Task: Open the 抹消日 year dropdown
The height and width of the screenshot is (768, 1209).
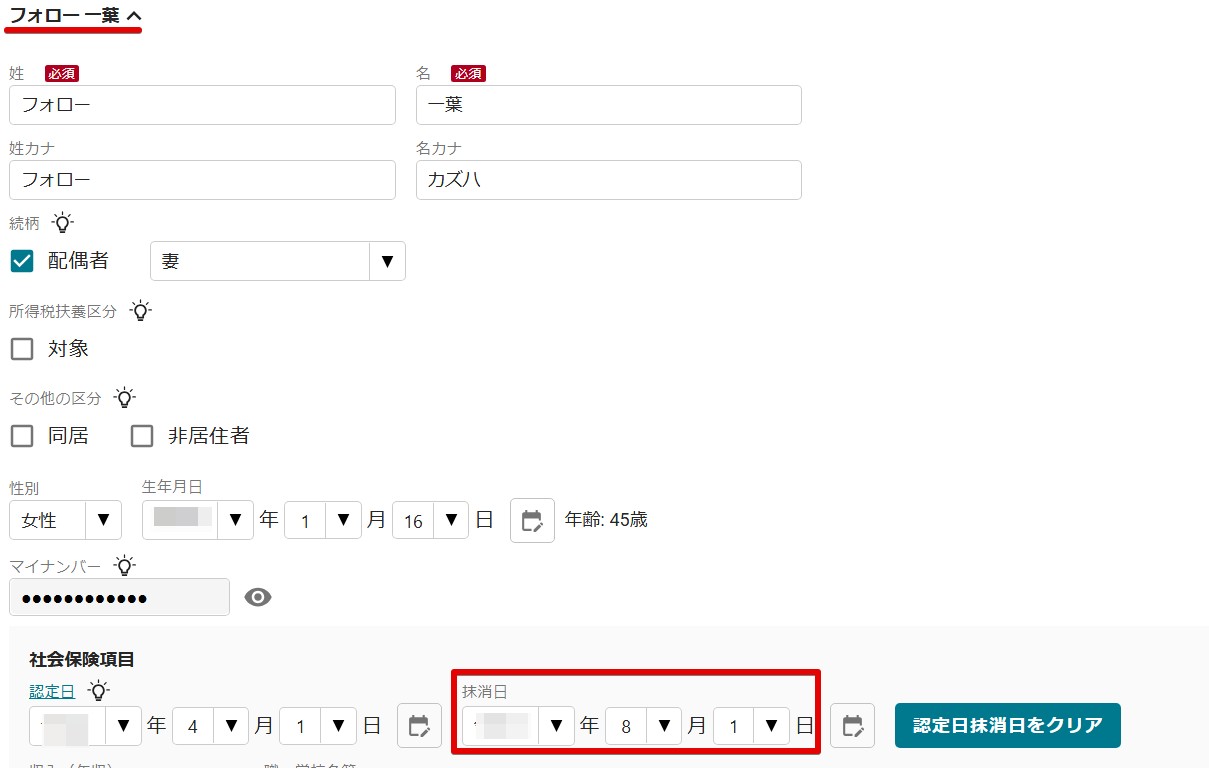Action: [518, 726]
